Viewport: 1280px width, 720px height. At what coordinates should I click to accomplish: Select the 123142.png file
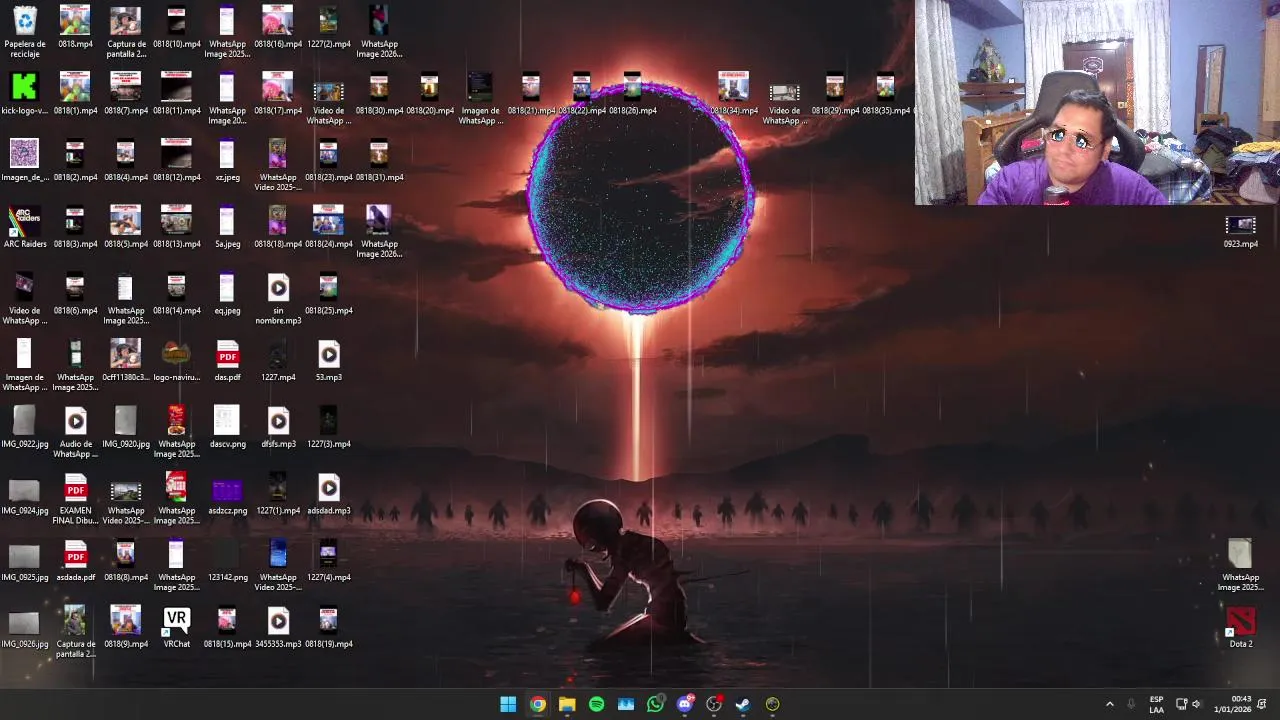coord(227,560)
